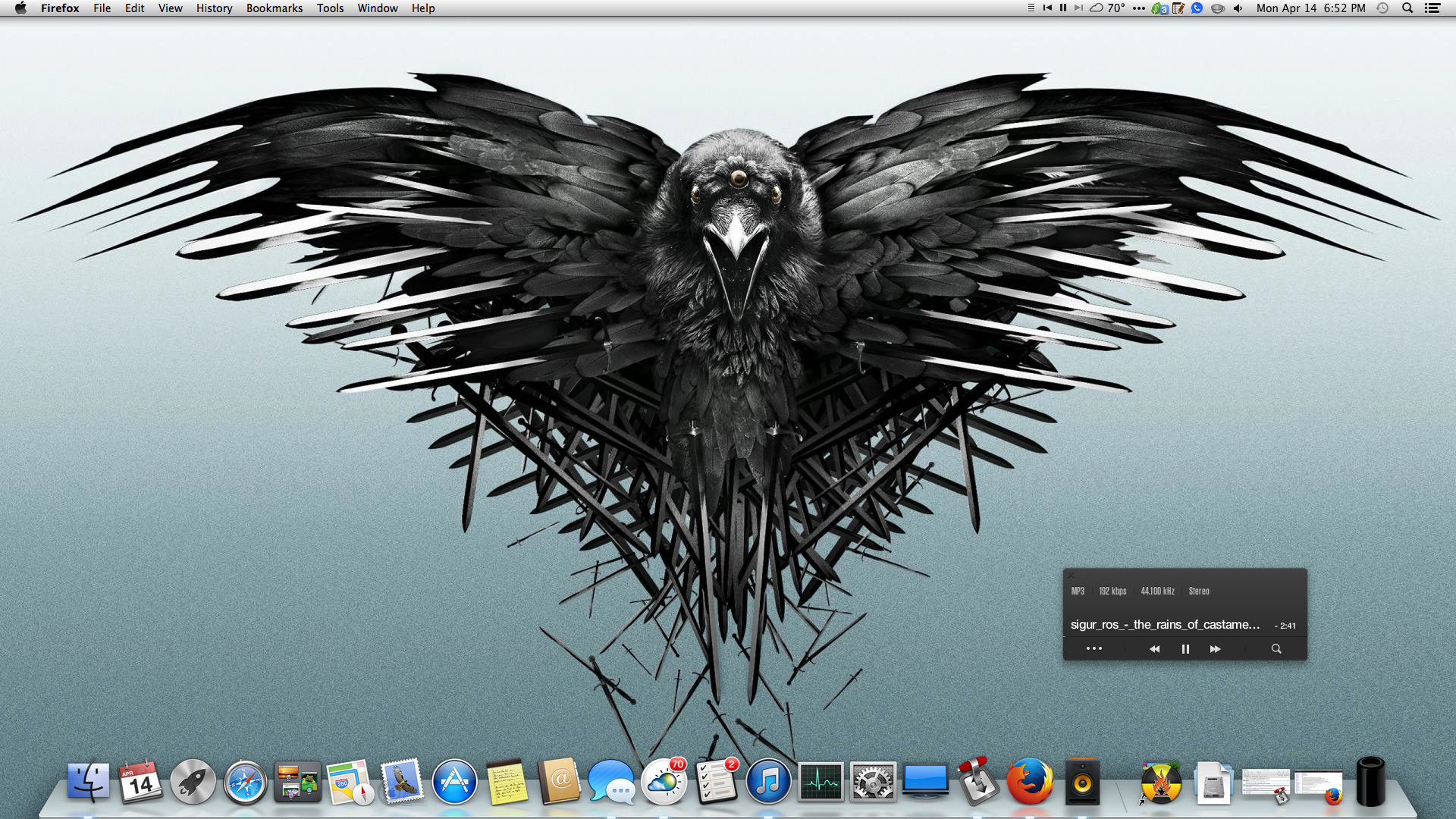Screen dimensions: 1456x819
Task: Rewind track in the mini player
Action: click(1154, 648)
